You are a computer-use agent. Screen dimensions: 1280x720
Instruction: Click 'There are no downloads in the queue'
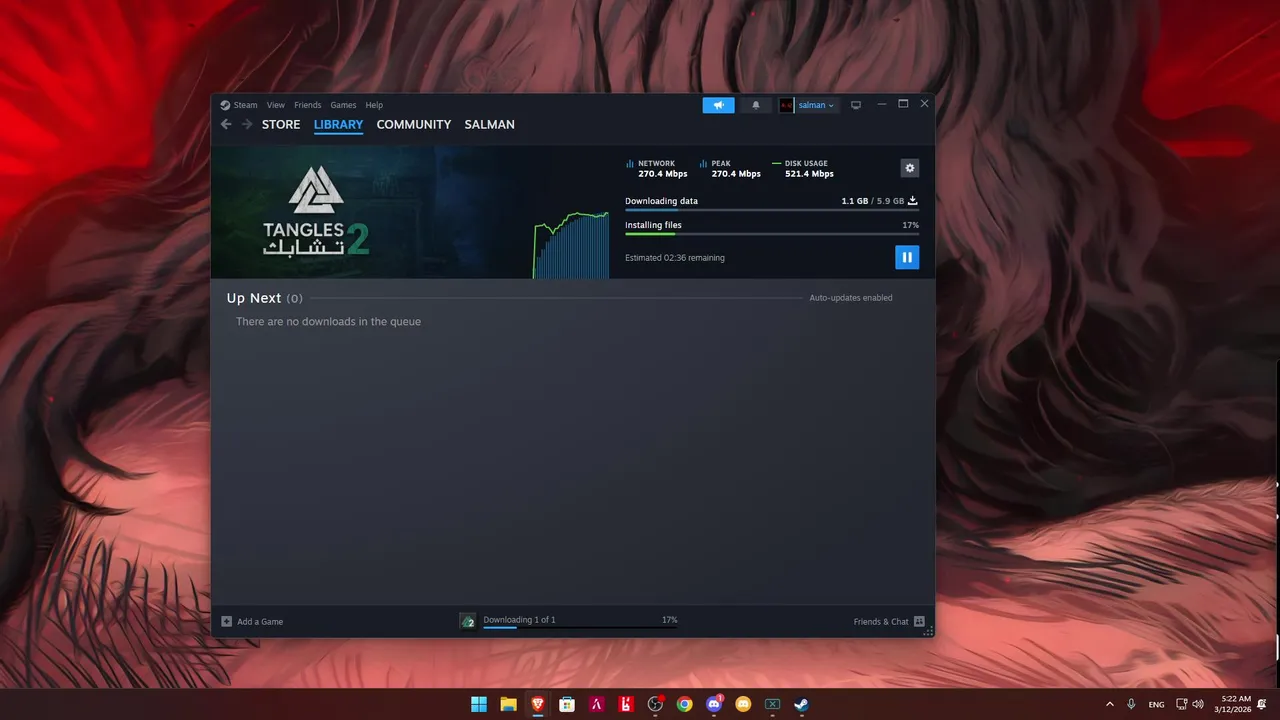click(328, 322)
